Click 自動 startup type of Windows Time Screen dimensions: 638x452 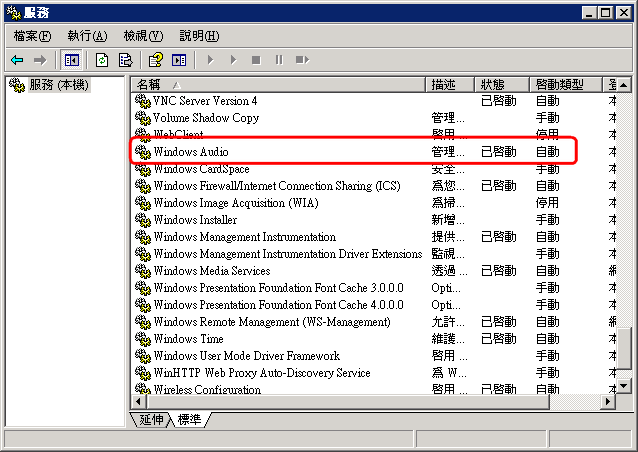(547, 338)
